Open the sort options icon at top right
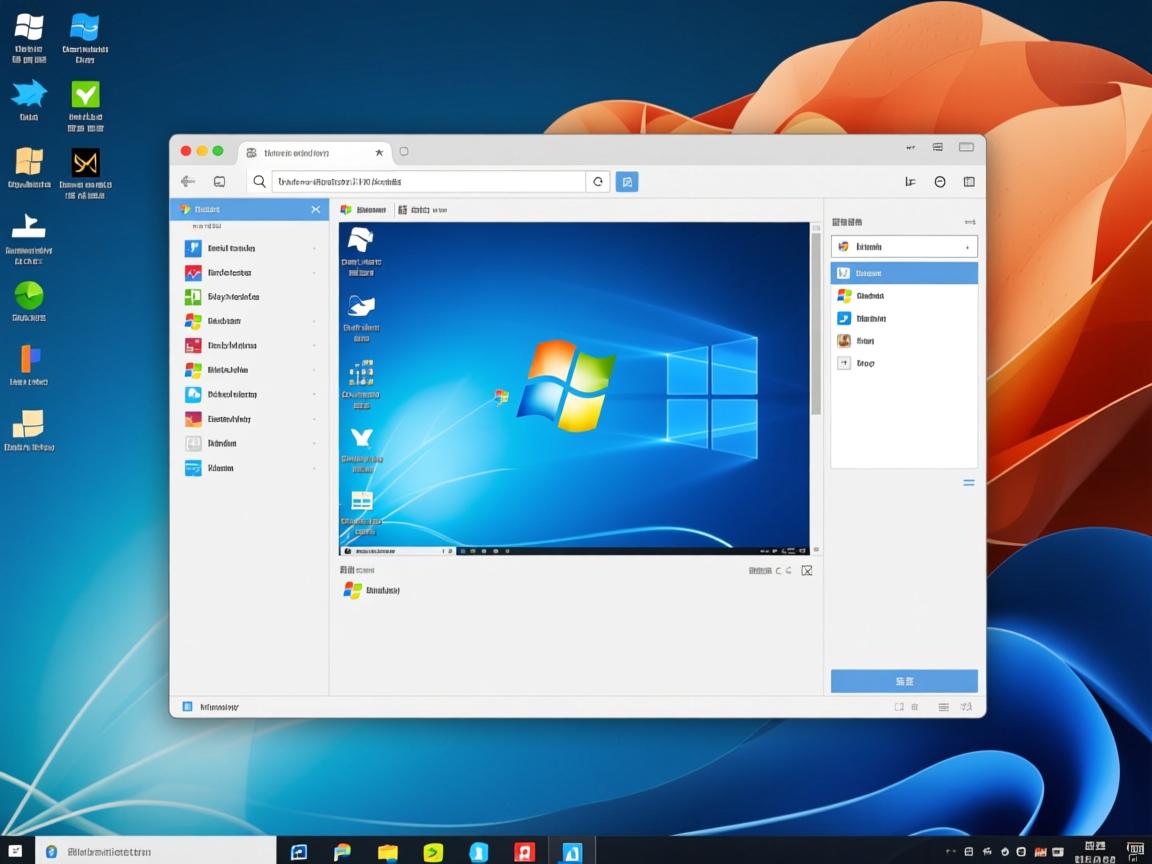1152x864 pixels. (x=910, y=181)
